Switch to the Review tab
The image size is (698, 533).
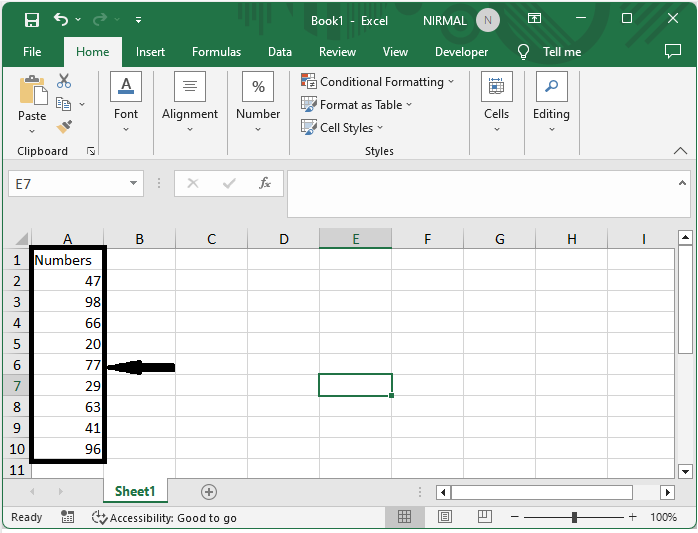click(x=337, y=52)
